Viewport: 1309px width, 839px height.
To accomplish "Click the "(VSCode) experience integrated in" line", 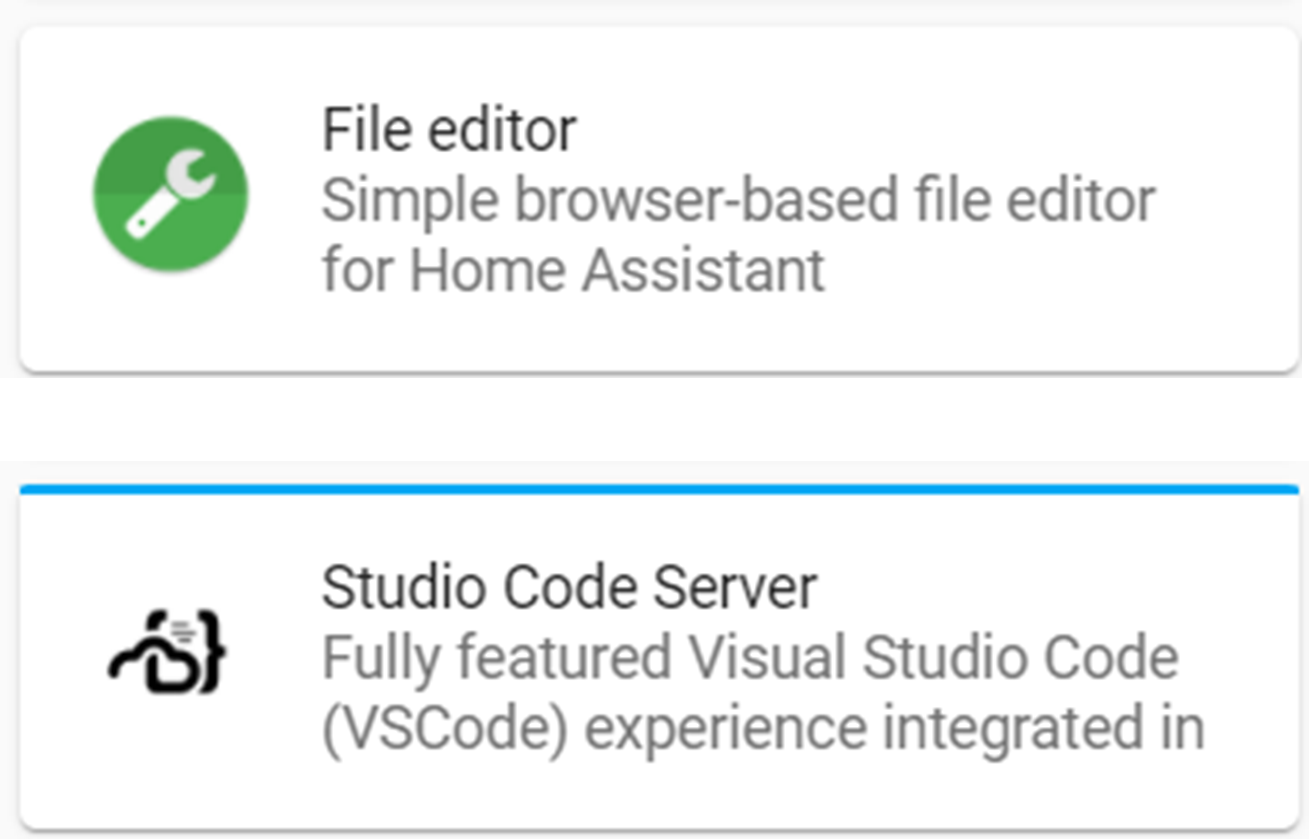I will 762,729.
